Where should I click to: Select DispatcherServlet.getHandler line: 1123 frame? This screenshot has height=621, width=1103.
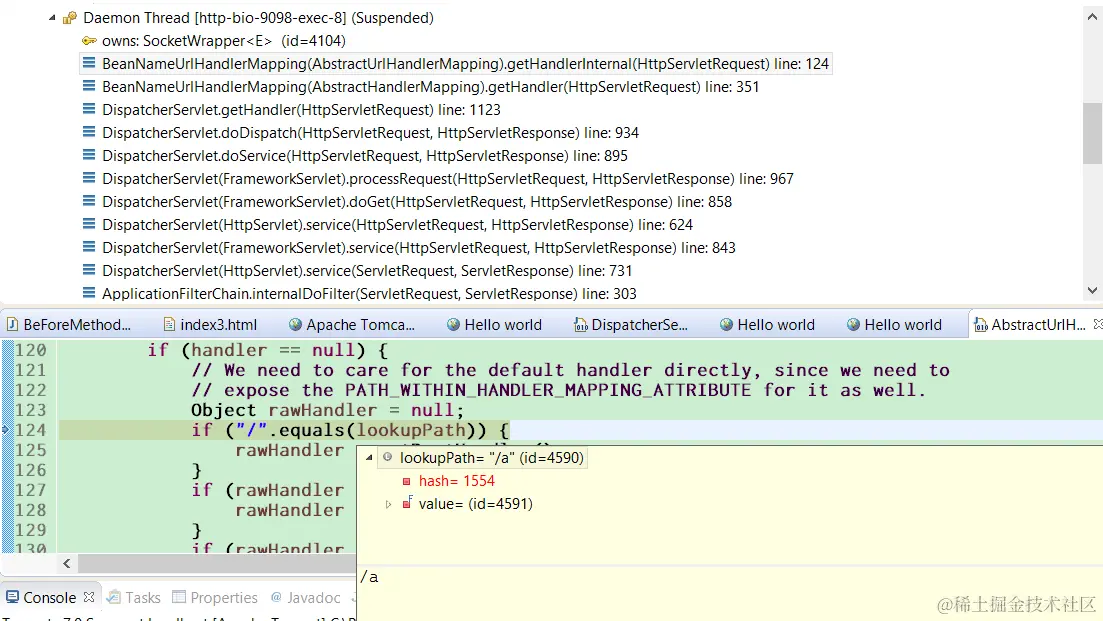pyautogui.click(x=301, y=110)
